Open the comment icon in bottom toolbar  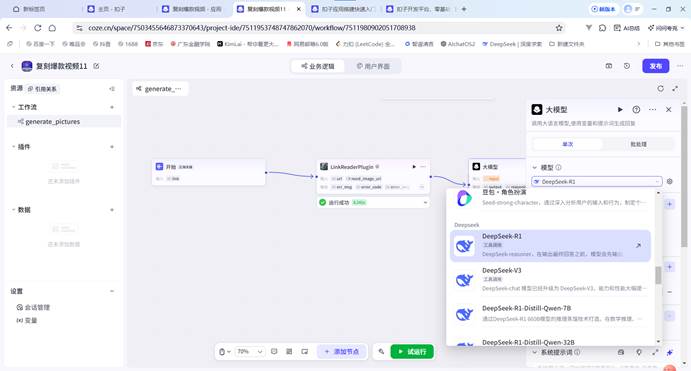click(x=274, y=352)
